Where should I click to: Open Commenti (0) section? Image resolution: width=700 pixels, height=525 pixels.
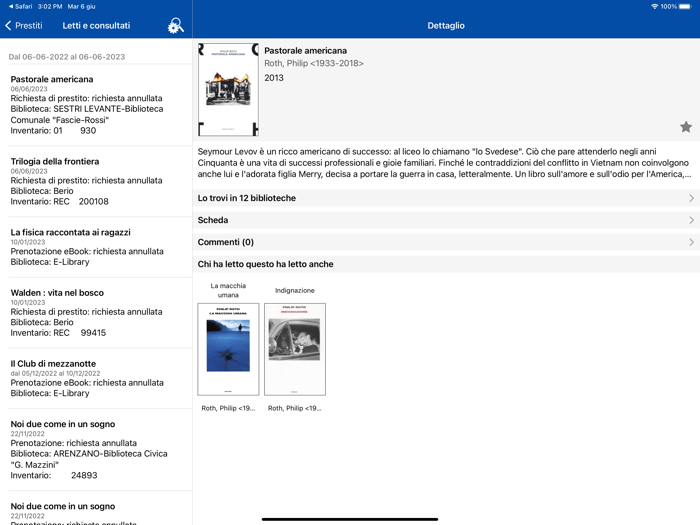[446, 242]
